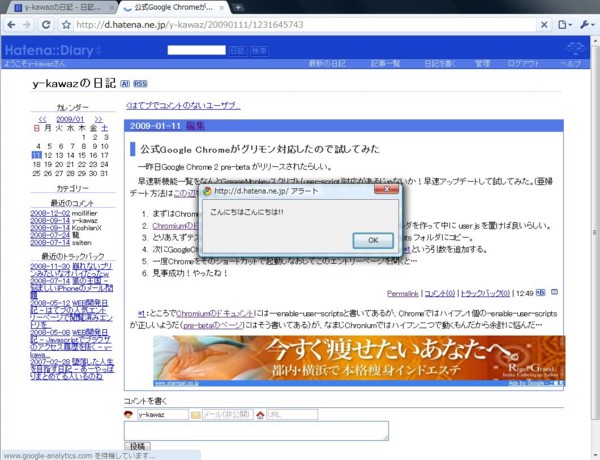Click the bookmark badge after 12:49
600x460 pixels.
pos(540,292)
